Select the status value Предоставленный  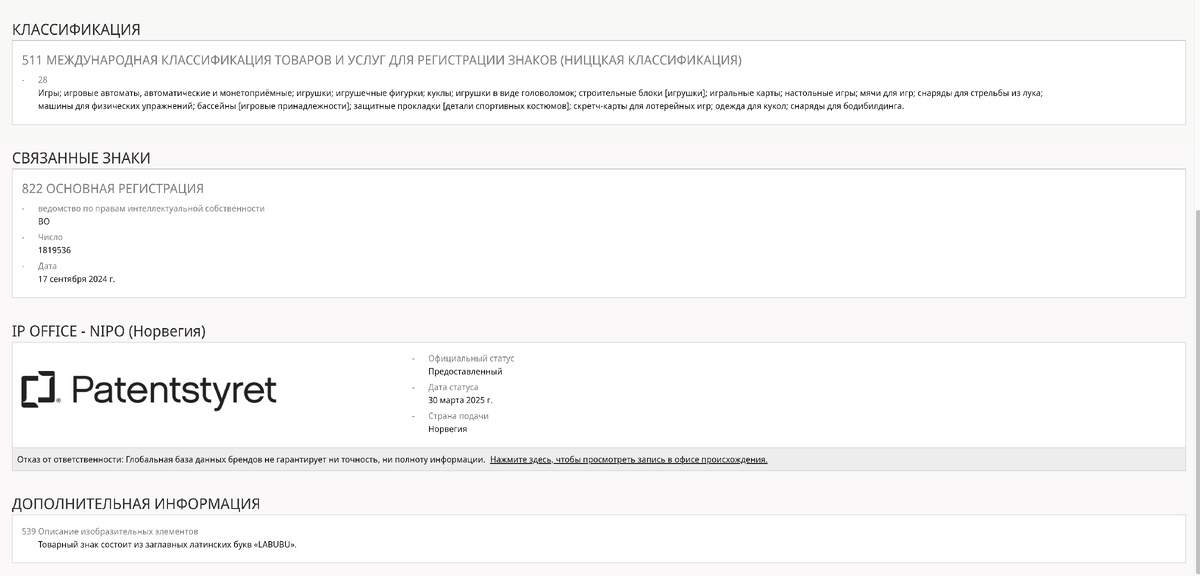click(x=465, y=371)
